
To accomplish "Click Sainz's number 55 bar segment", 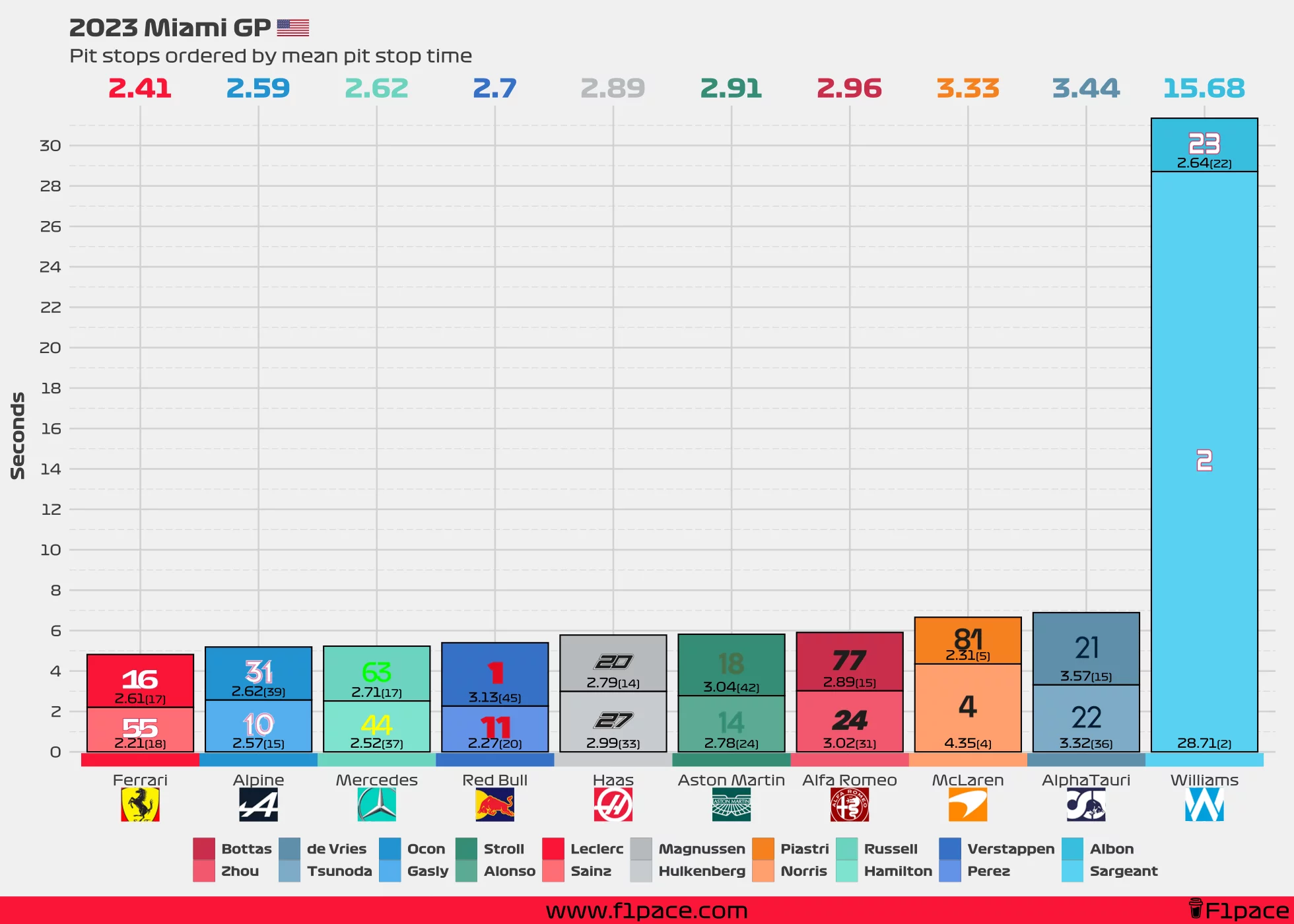I will pyautogui.click(x=140, y=729).
